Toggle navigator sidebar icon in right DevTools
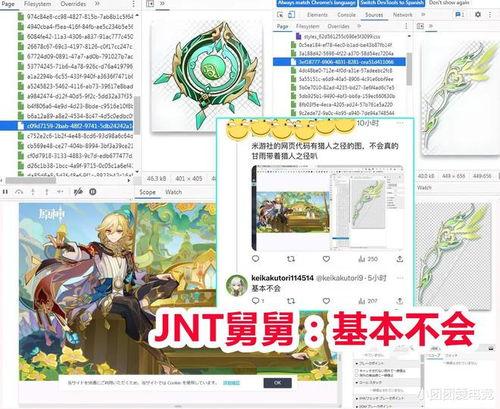Viewport: 500px width, 409px height. 420,26
